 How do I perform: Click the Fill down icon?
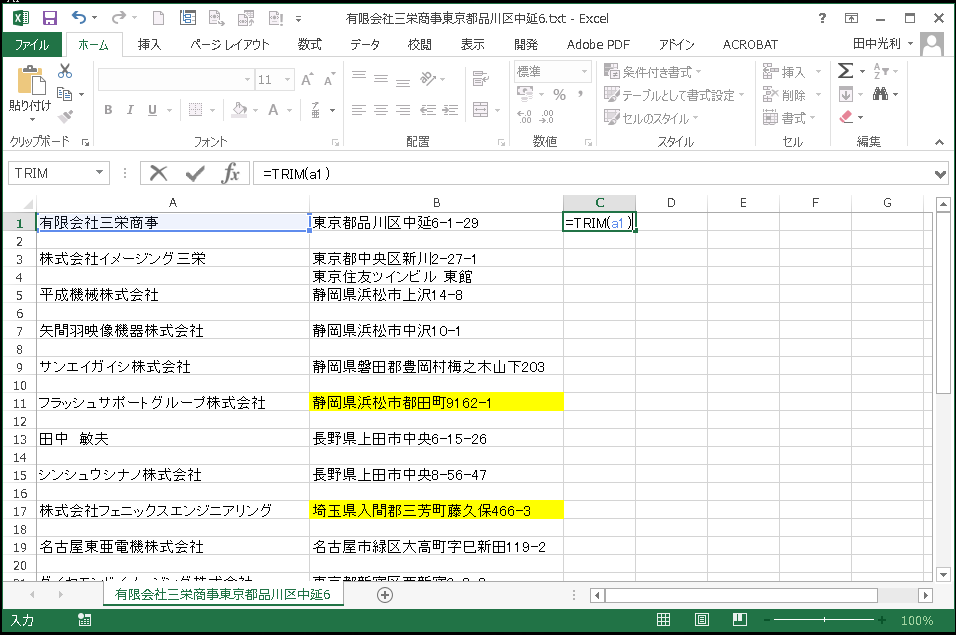[x=846, y=94]
